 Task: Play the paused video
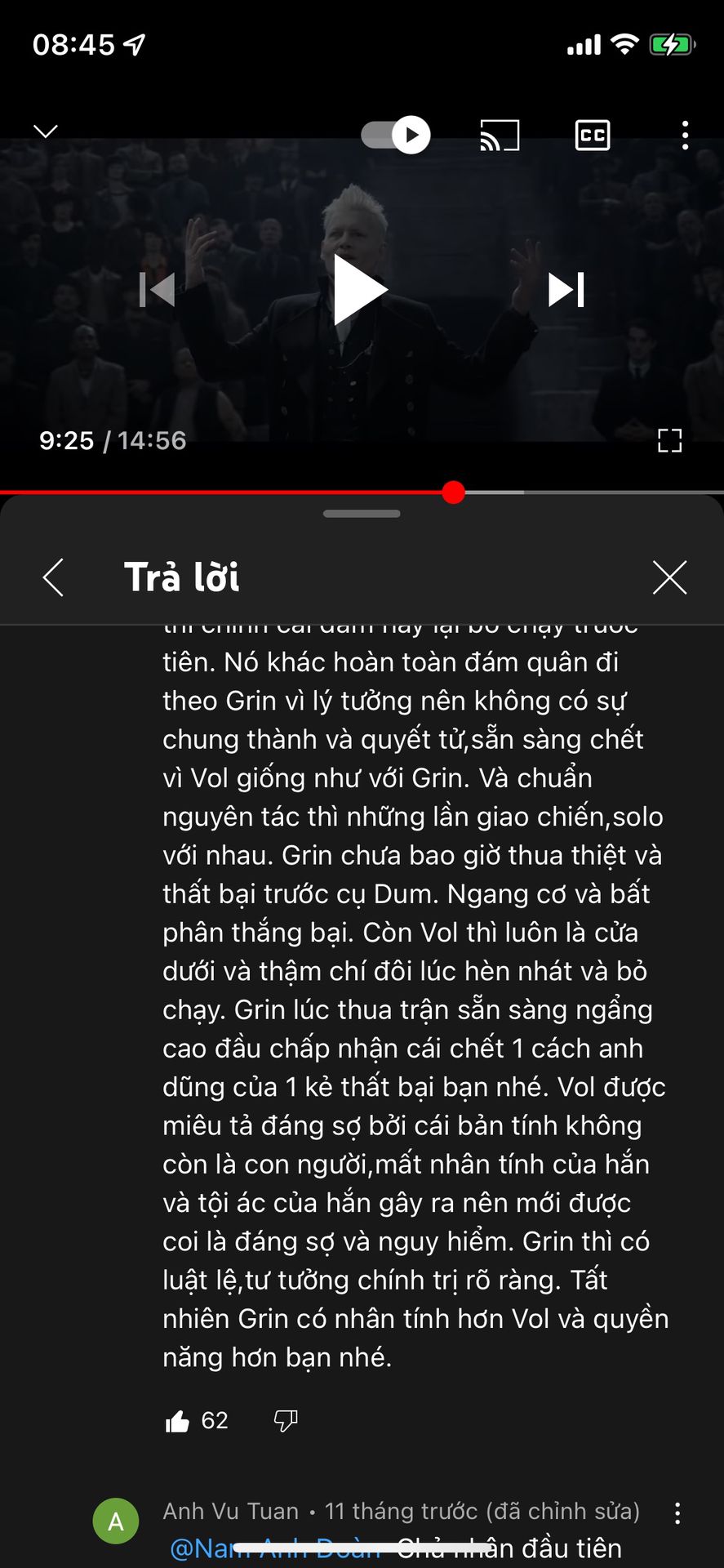[x=361, y=290]
